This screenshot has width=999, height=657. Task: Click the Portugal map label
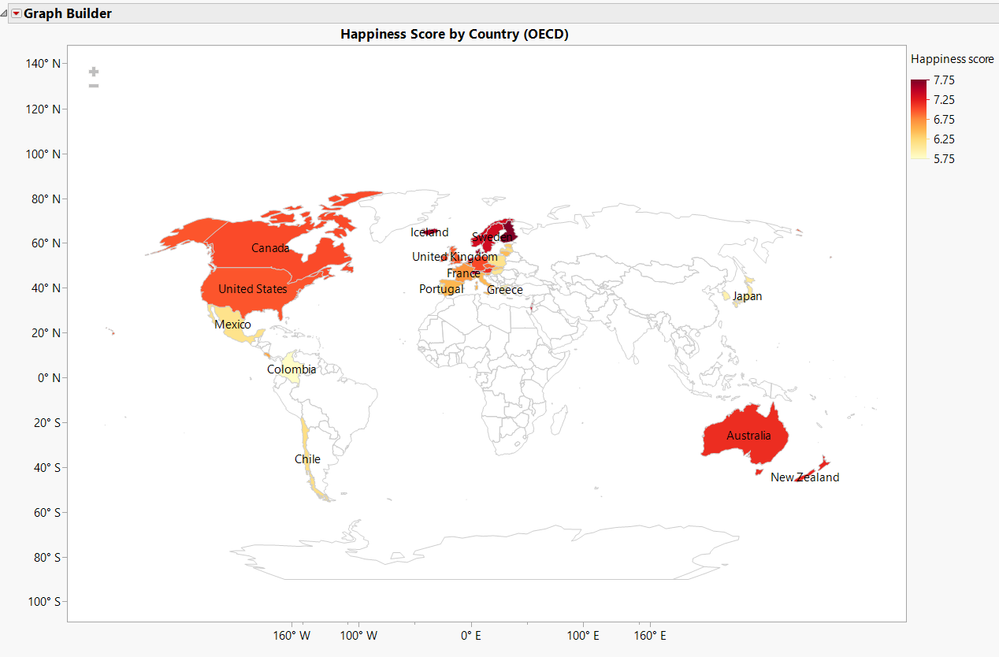pyautogui.click(x=442, y=289)
